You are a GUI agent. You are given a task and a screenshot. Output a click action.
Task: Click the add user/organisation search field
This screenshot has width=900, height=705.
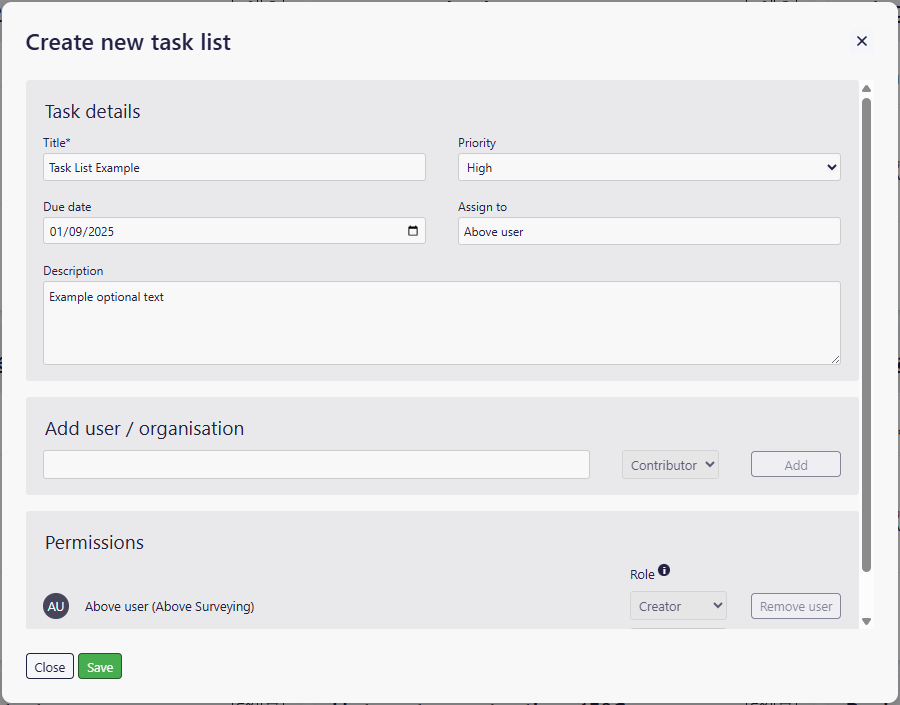(x=316, y=464)
